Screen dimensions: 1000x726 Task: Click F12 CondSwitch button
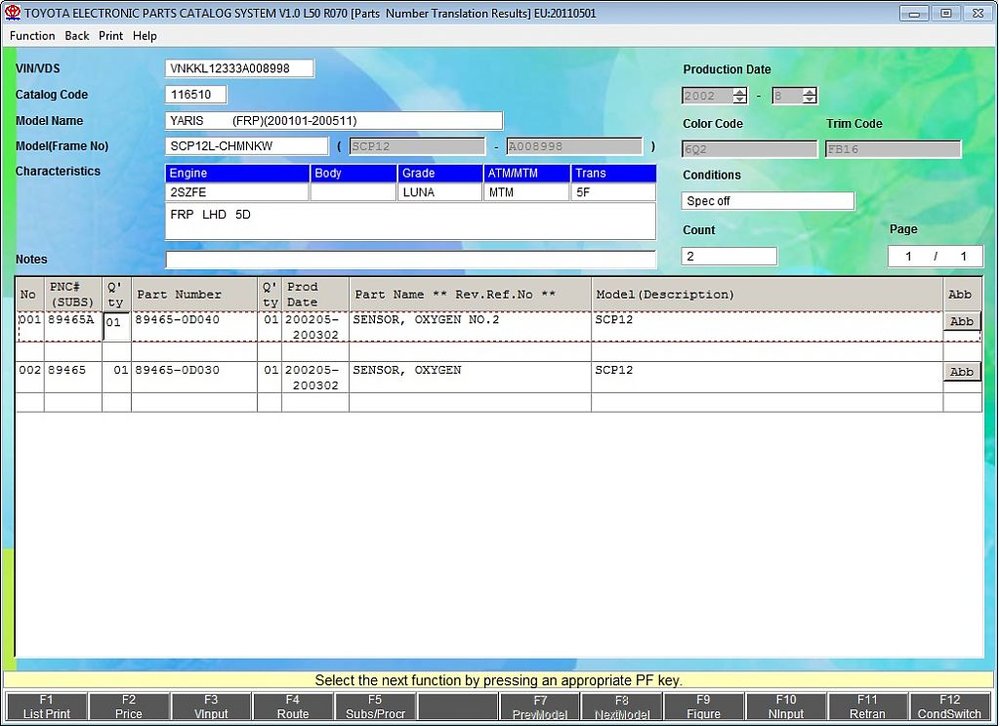click(x=950, y=707)
